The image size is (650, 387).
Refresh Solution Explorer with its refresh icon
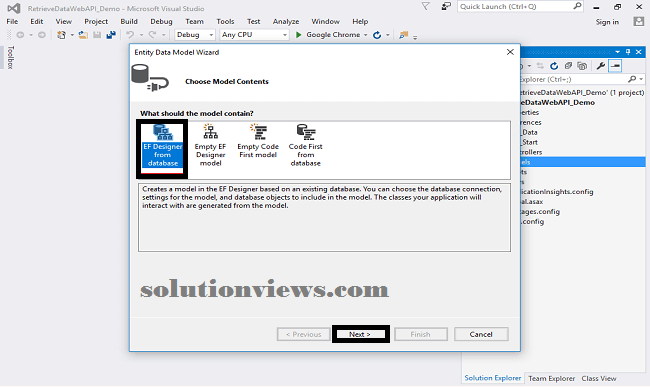tap(554, 66)
